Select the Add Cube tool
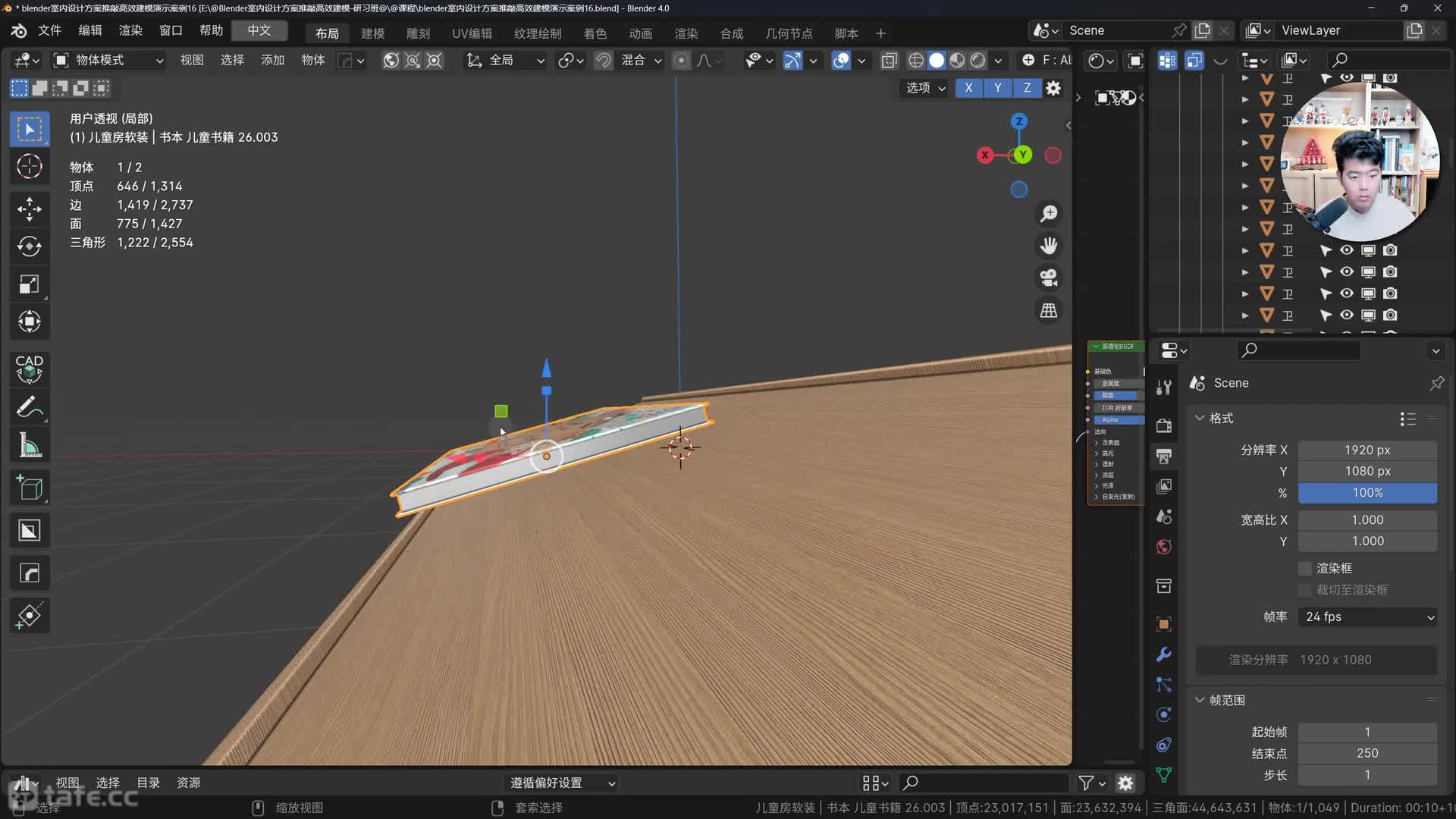Screen dimensions: 1456x819 30,488
